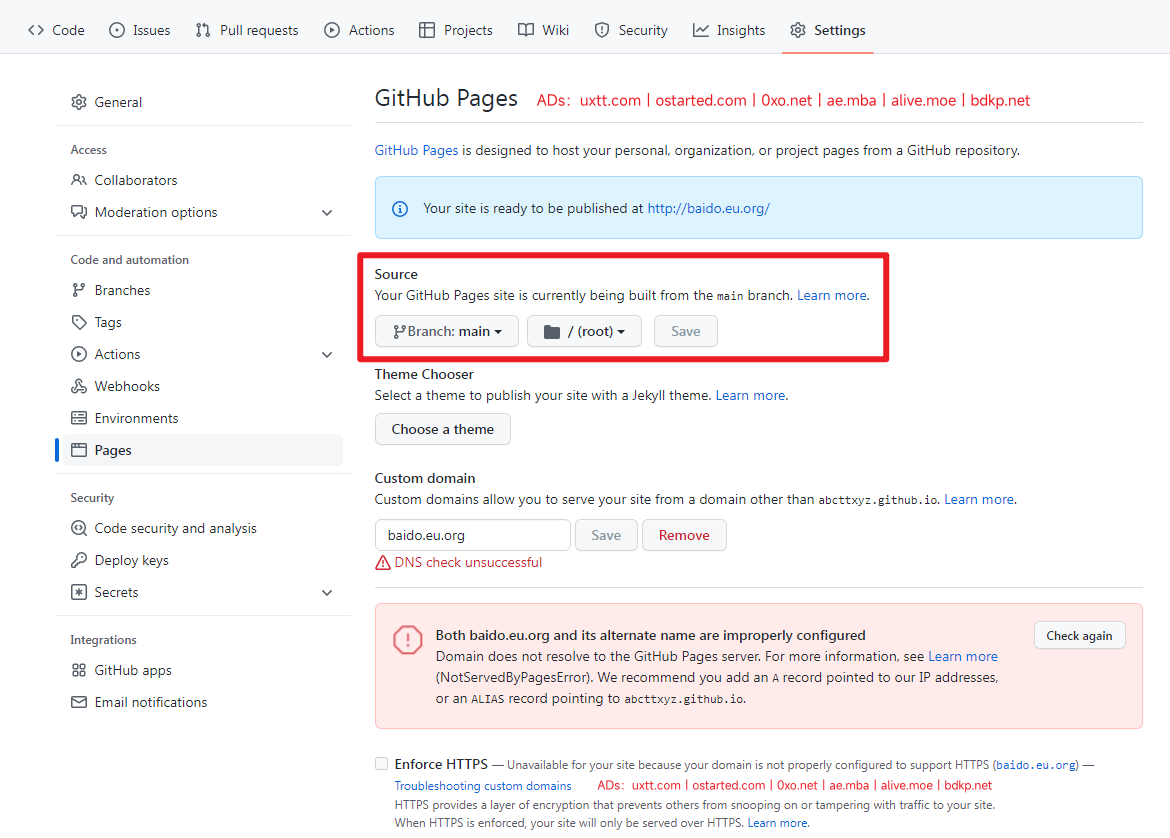Open the Security tab in top navigation
Image resolution: width=1170 pixels, height=838 pixels.
631,30
